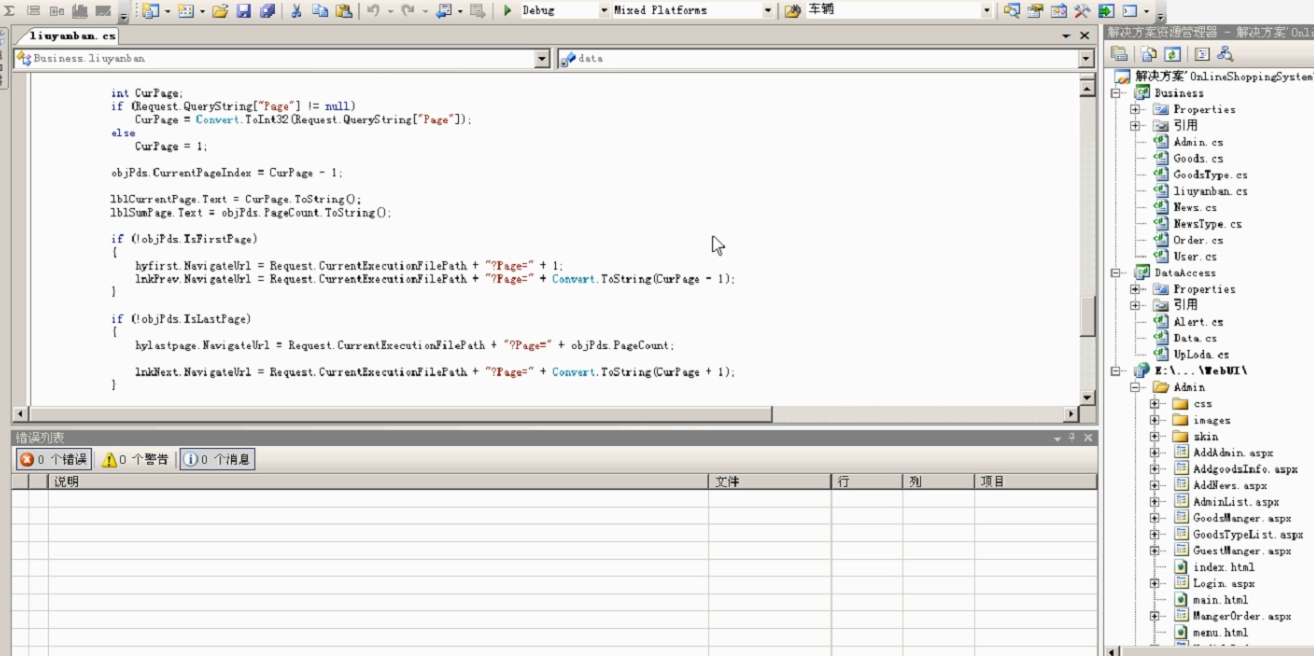Open Admin.cs in Solution Explorer
This screenshot has width=1314, height=656.
[1198, 143]
